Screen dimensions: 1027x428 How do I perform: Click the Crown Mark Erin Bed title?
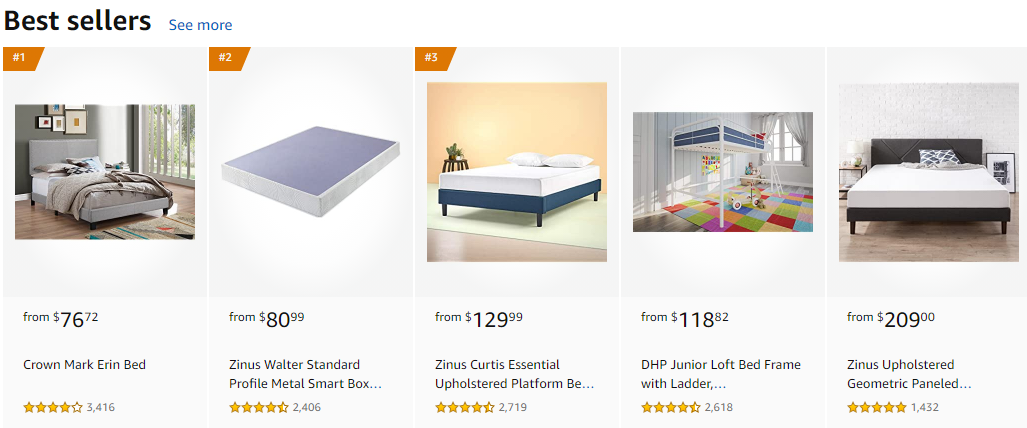tap(85, 365)
